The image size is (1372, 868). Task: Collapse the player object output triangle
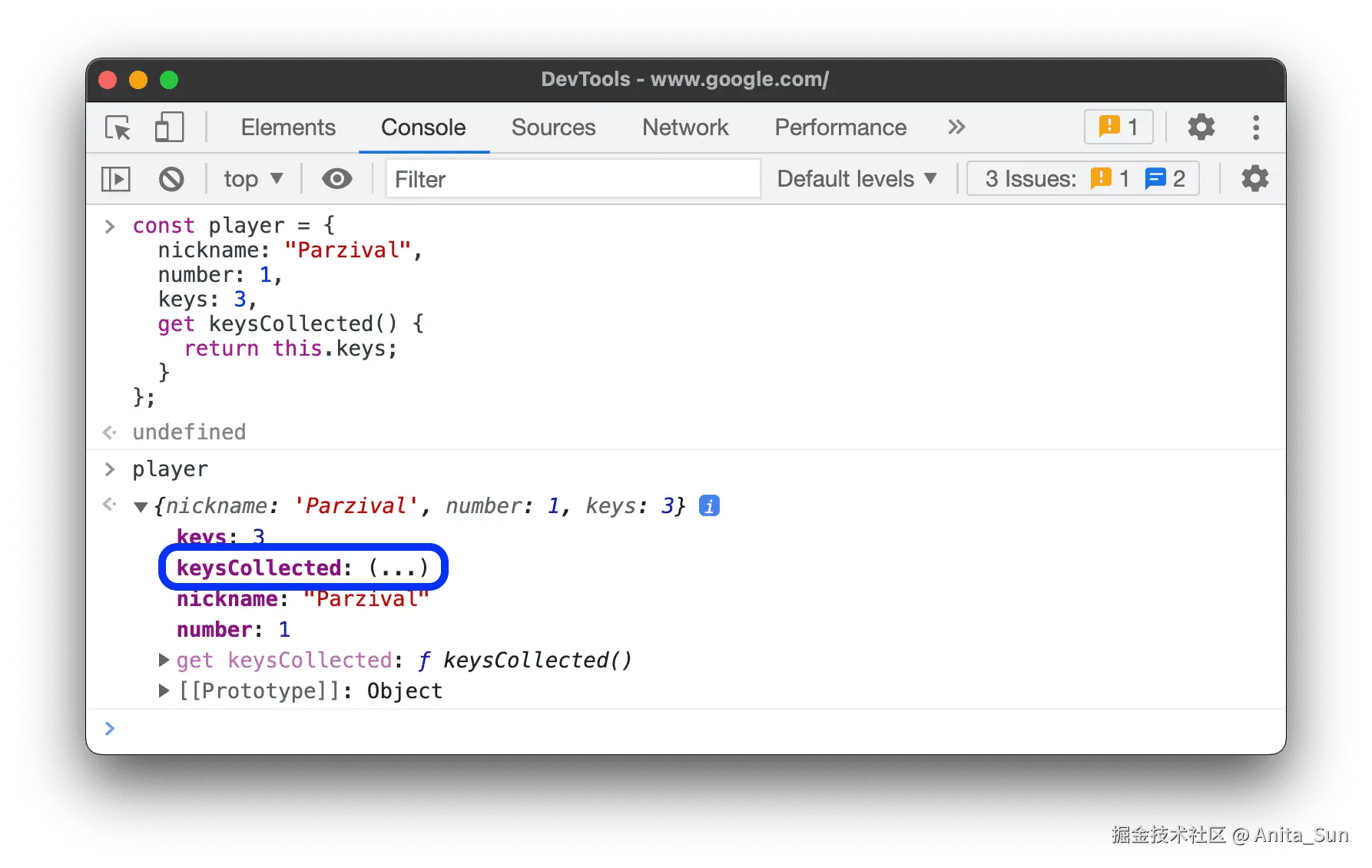click(x=141, y=507)
